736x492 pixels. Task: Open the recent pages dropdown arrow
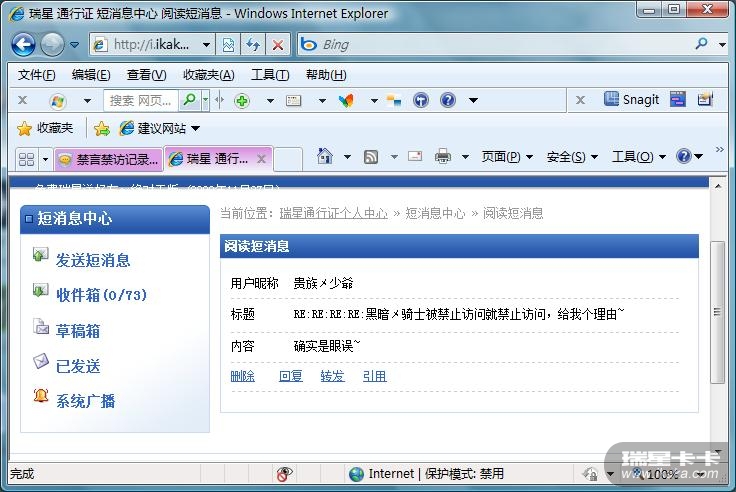pos(74,45)
